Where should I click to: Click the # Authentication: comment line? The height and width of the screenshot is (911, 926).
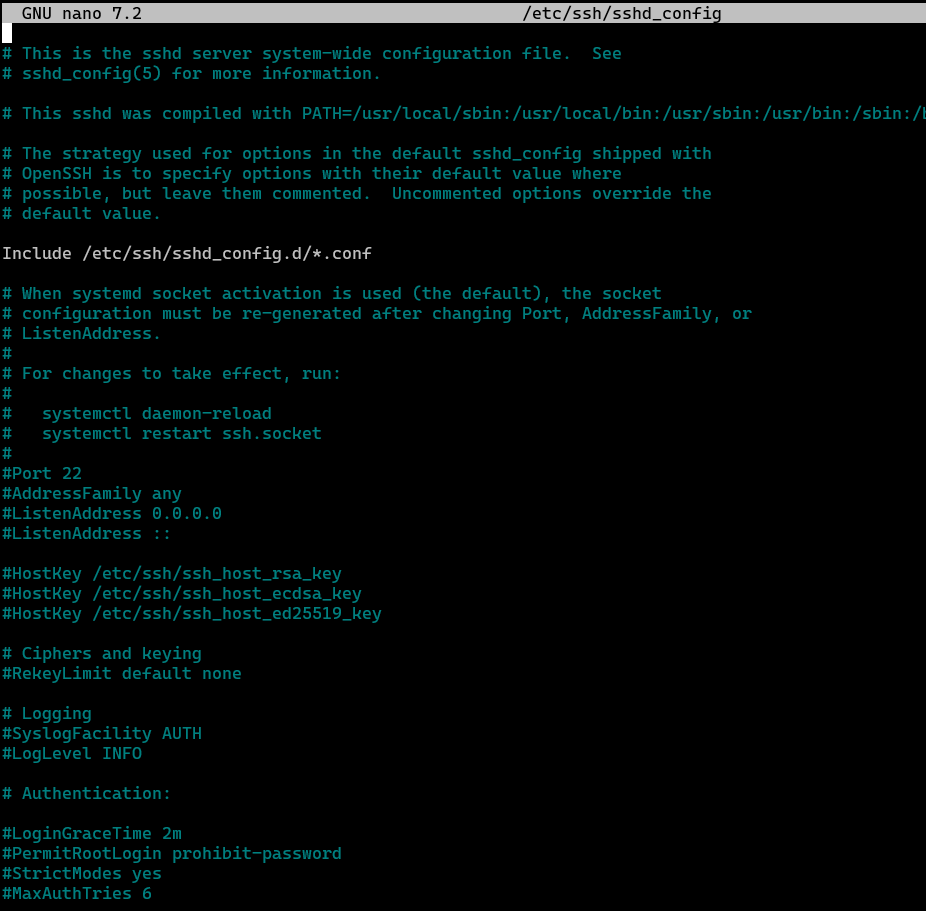pyautogui.click(x=85, y=793)
